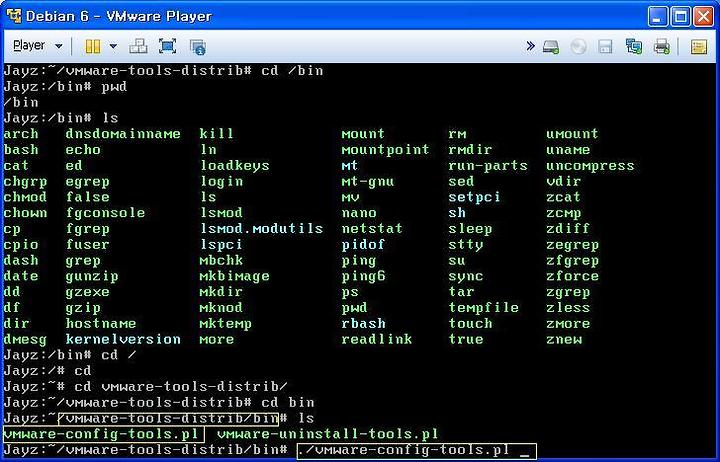Click the tempfile entry
This screenshot has width=720, height=462.
[484, 308]
